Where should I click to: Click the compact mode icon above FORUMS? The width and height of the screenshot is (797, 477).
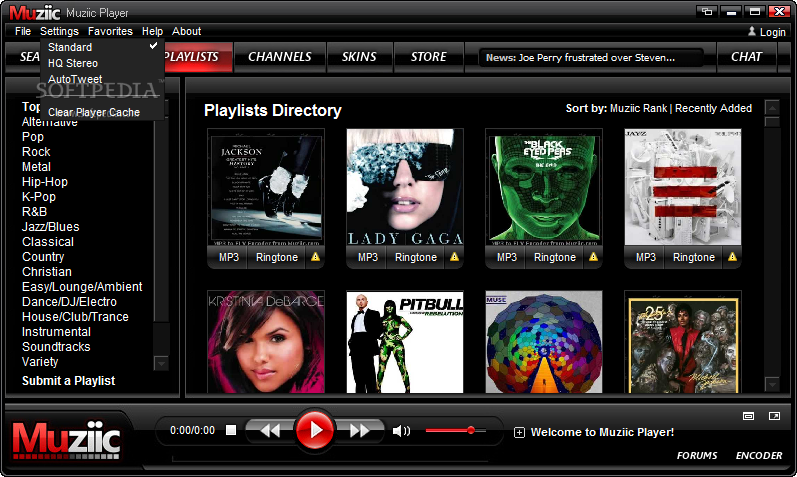748,416
